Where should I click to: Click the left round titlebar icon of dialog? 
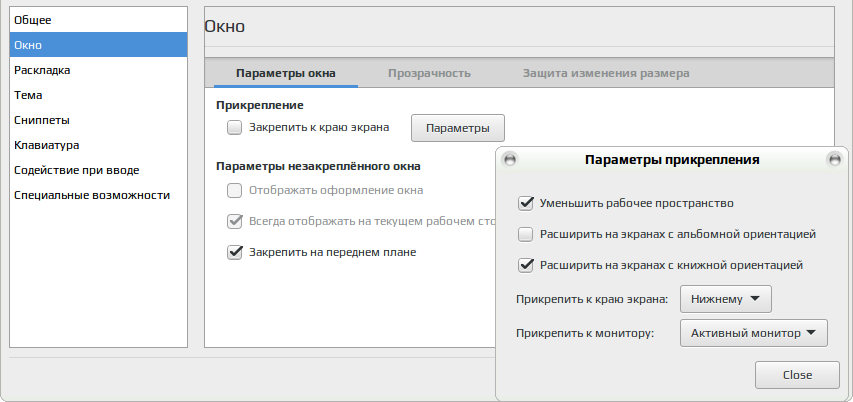pos(510,159)
